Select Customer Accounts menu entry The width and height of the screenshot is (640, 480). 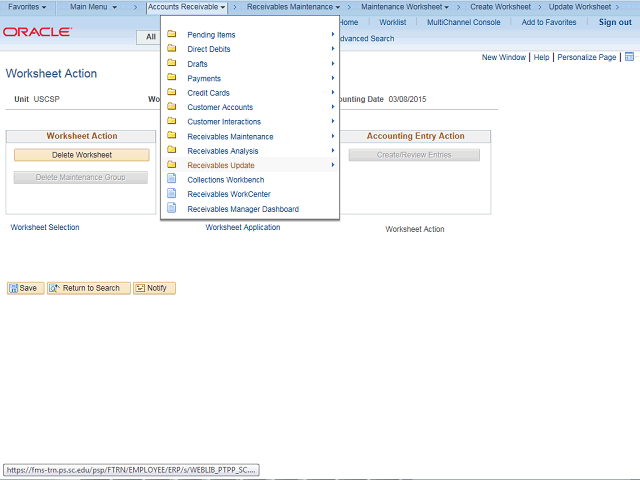pos(220,107)
